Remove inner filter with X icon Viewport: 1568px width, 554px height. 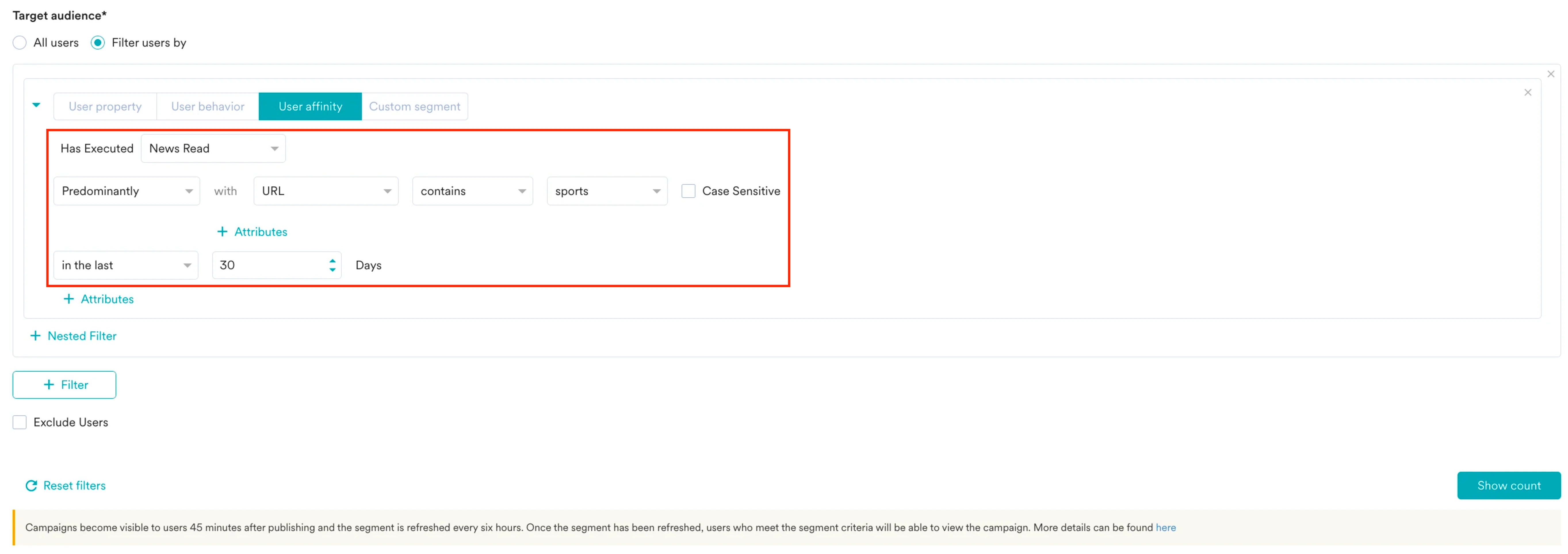(1527, 93)
